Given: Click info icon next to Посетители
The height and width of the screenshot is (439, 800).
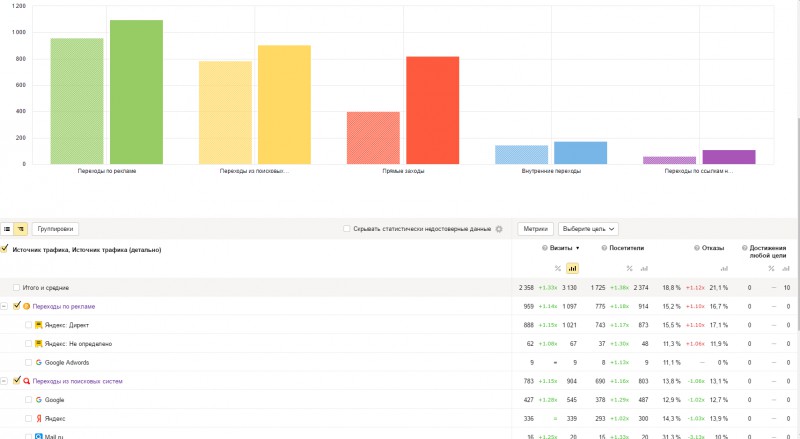Looking at the screenshot, I should point(604,248).
